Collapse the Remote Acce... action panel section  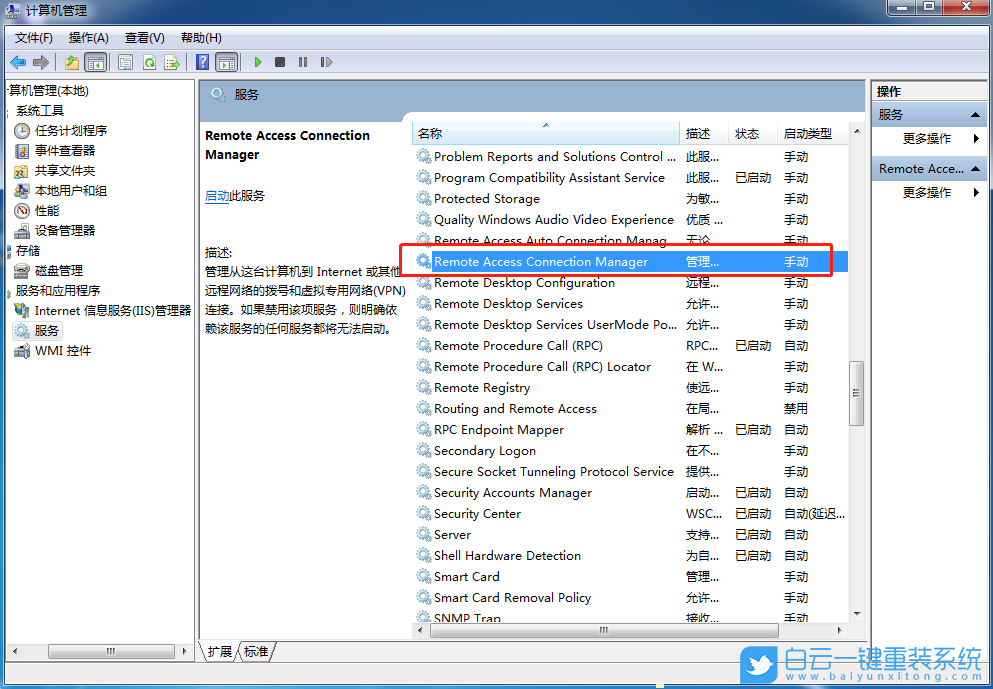click(x=975, y=169)
